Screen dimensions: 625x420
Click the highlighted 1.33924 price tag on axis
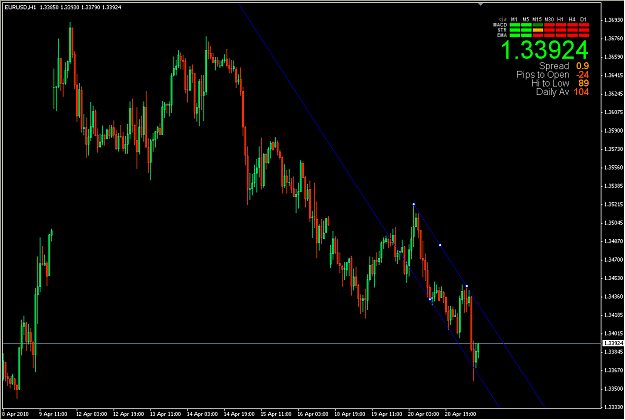(613, 343)
